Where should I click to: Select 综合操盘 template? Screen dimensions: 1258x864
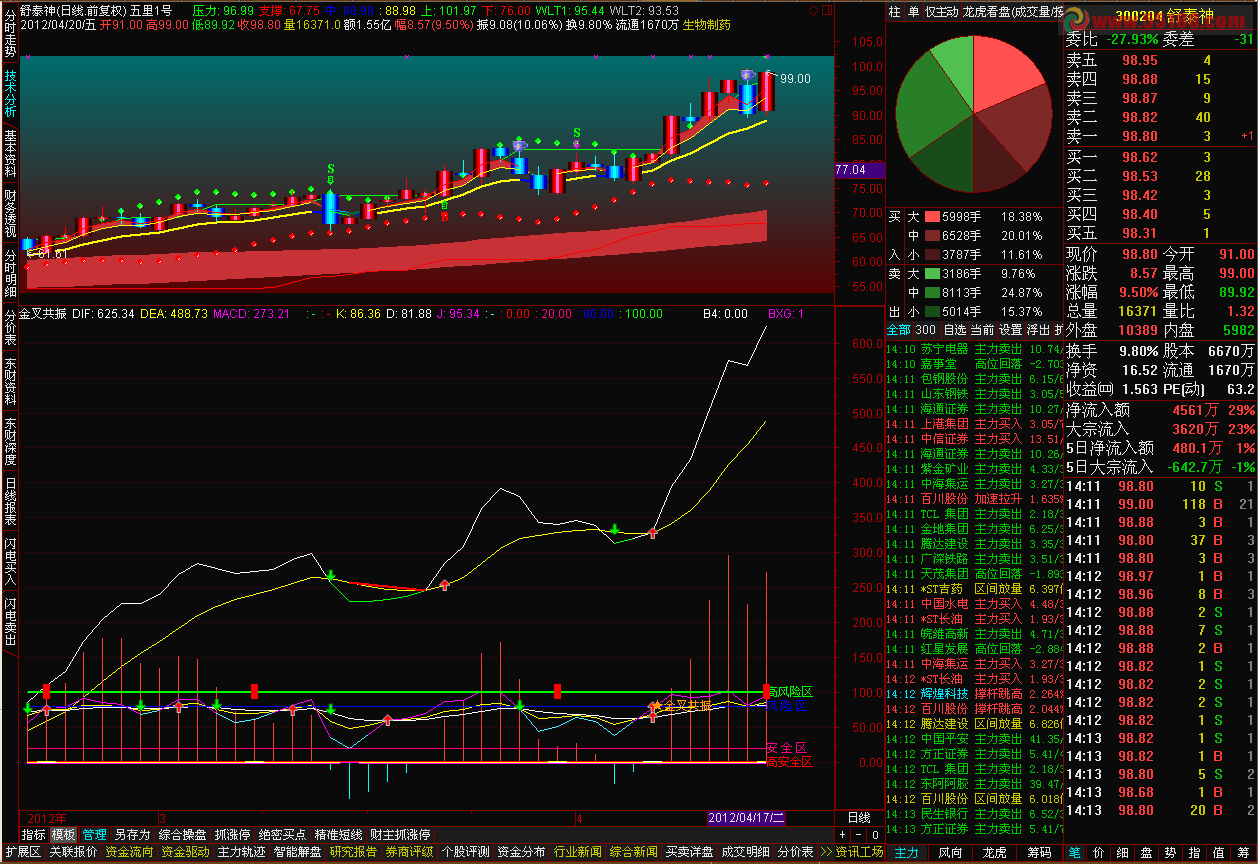coord(183,834)
